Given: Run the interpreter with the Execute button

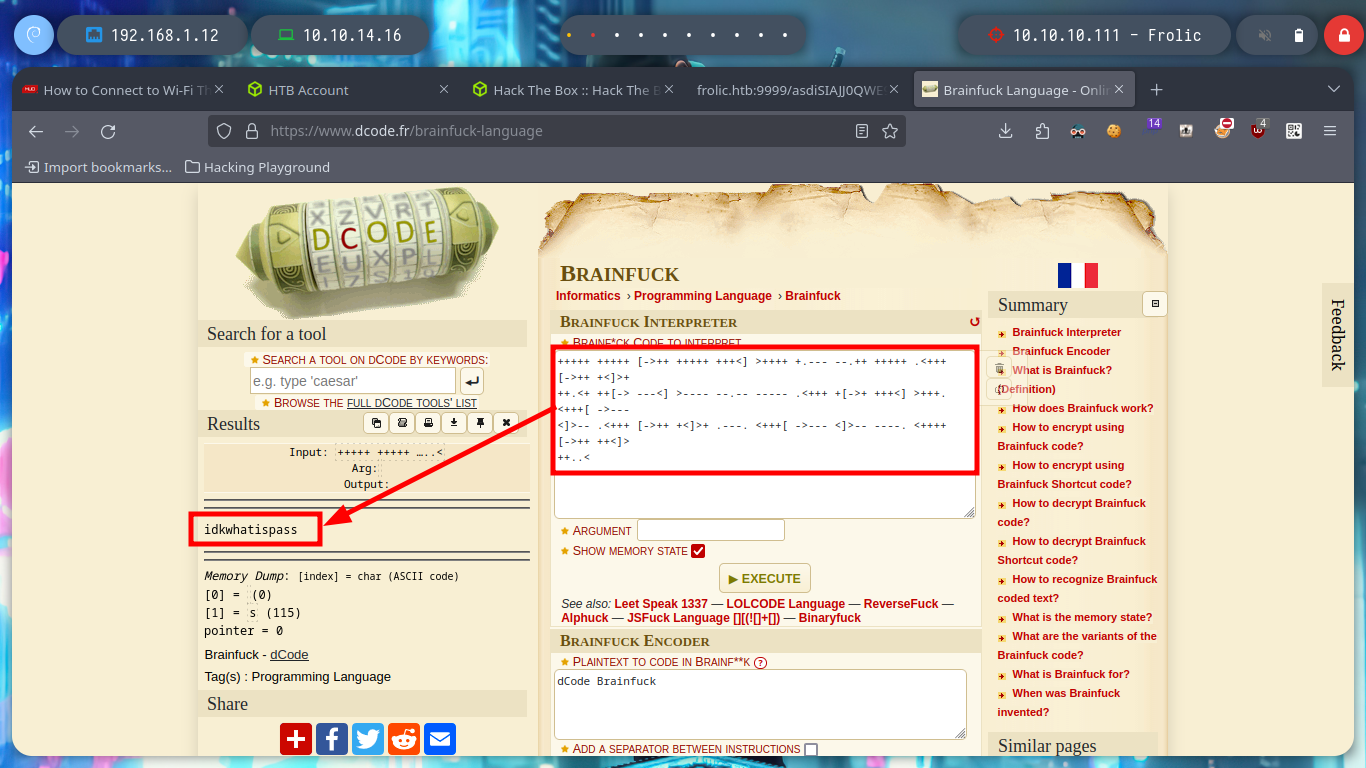Looking at the screenshot, I should [x=765, y=578].
